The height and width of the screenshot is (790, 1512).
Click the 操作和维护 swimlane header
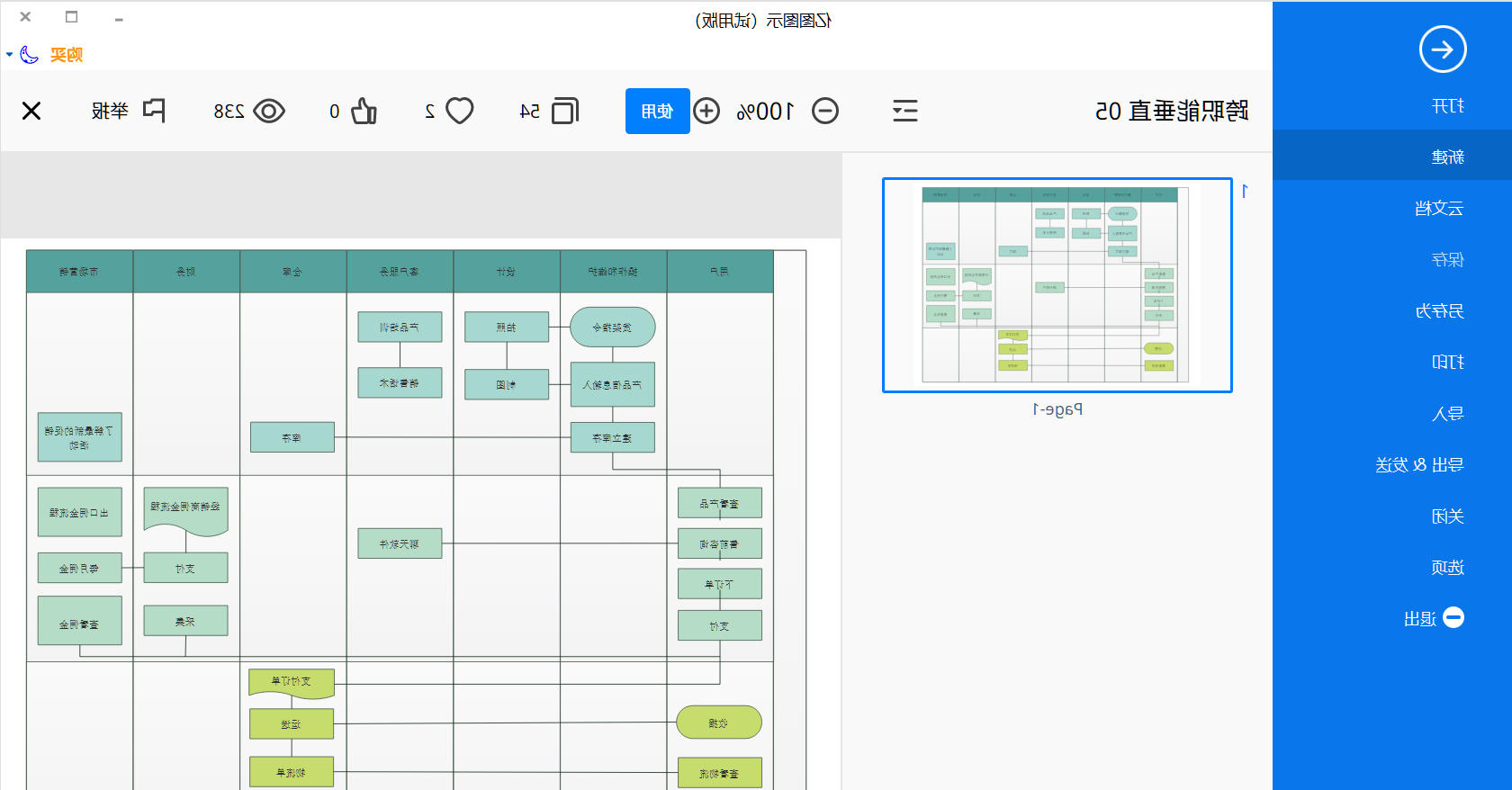[614, 271]
